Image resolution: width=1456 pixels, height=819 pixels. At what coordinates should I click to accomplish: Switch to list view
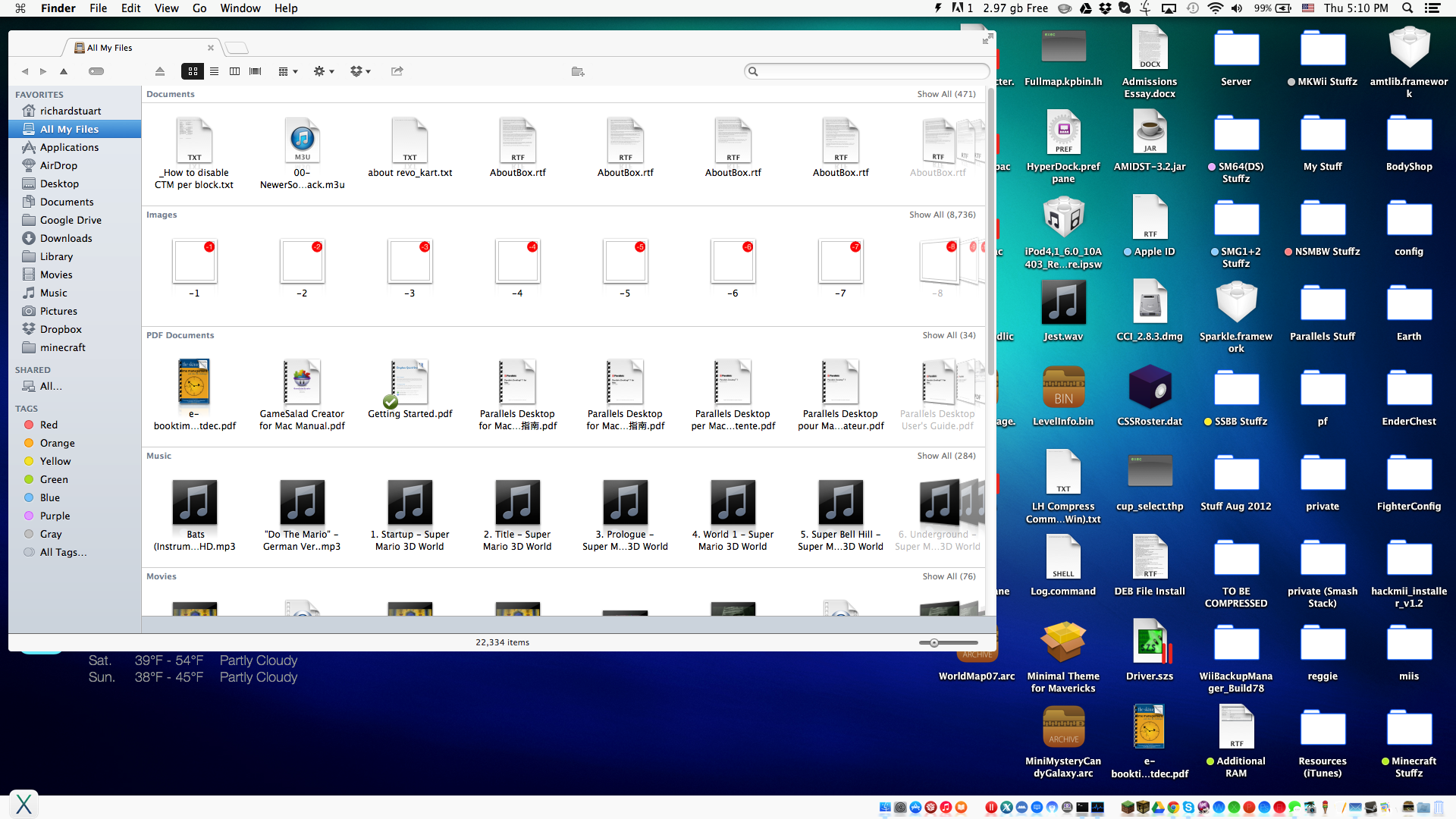coord(214,71)
